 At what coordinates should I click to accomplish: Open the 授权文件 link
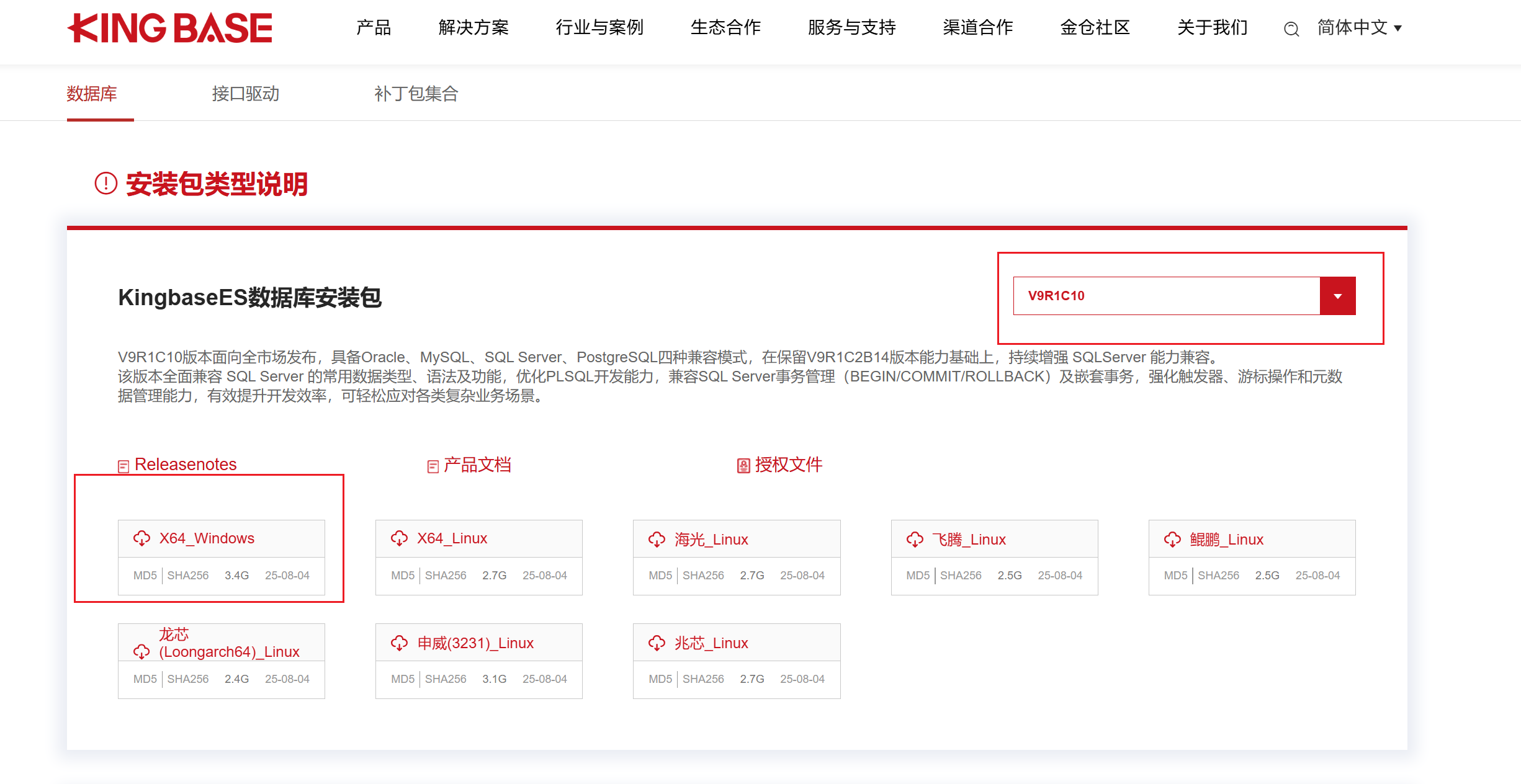(788, 465)
